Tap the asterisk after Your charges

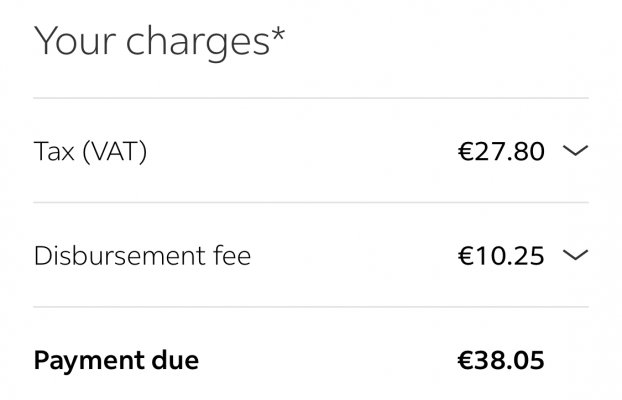(278, 35)
